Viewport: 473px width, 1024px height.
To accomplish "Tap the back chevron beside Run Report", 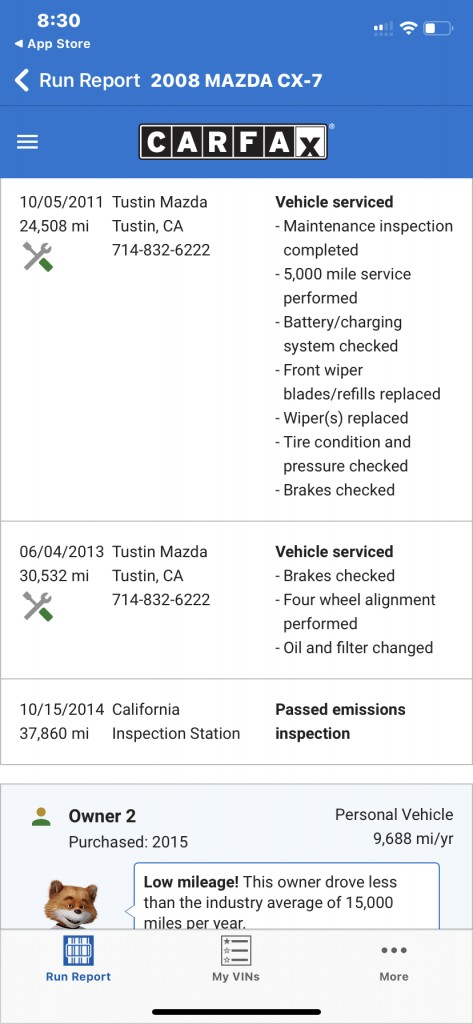I will [x=22, y=81].
